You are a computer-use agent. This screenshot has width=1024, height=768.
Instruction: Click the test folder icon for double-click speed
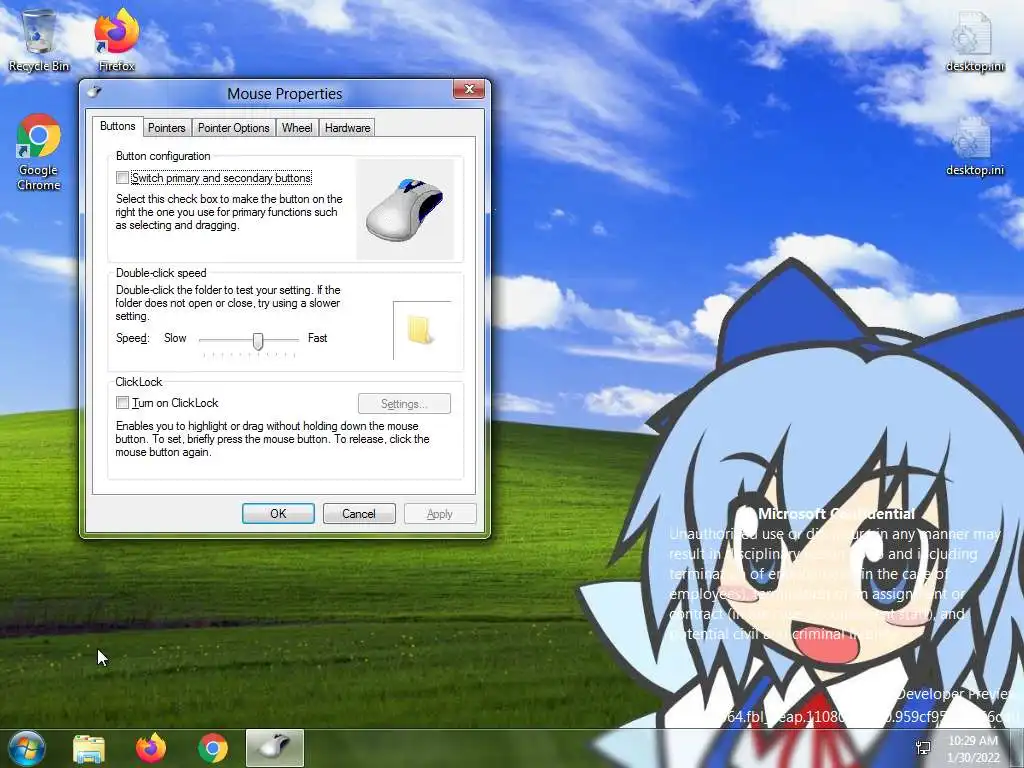pos(419,330)
